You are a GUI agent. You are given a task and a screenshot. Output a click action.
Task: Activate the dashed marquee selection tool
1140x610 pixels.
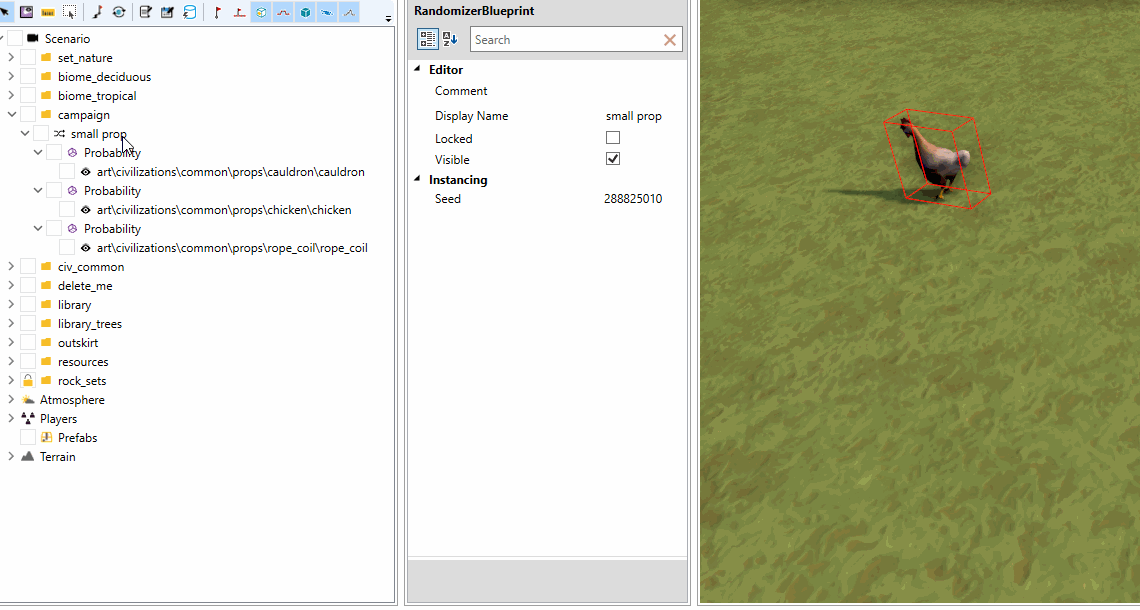69,12
